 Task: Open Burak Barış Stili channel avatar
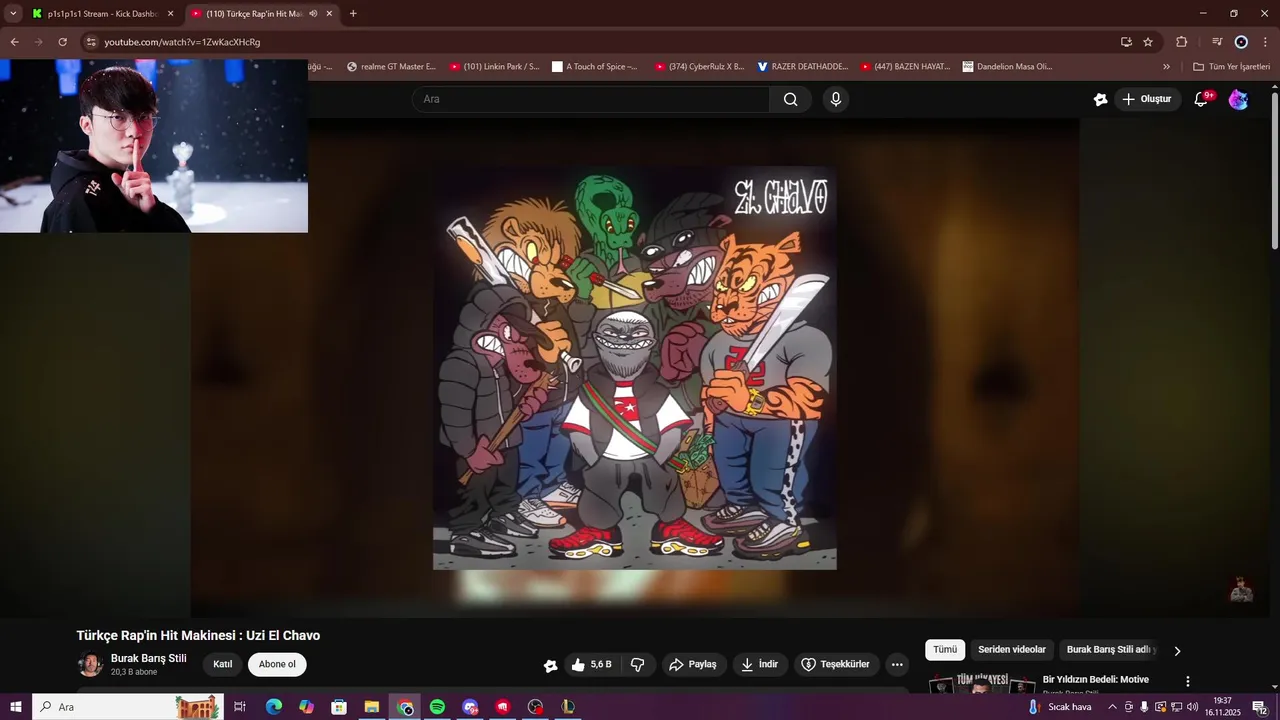click(x=90, y=664)
